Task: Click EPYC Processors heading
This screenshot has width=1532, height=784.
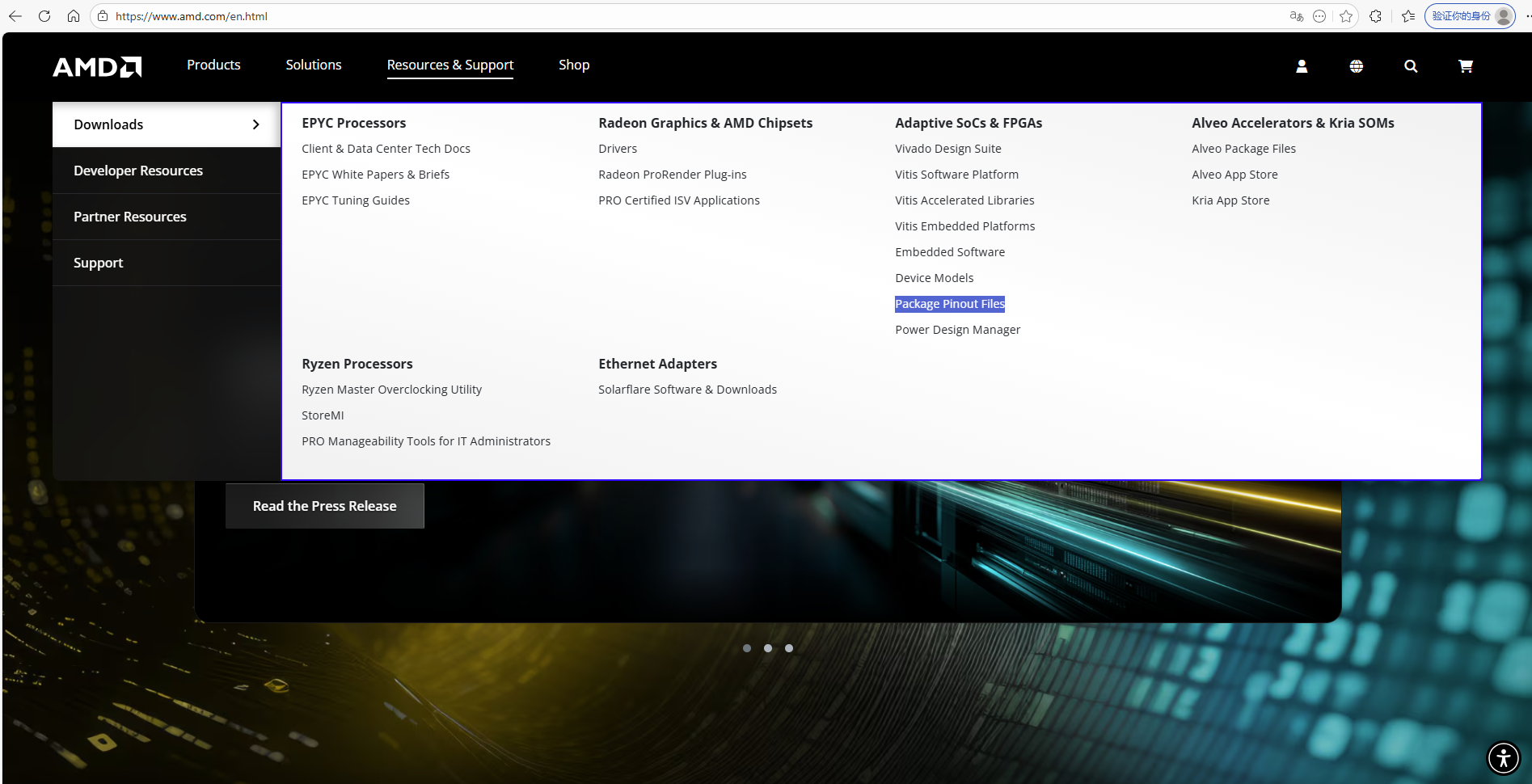Action: pyautogui.click(x=354, y=123)
